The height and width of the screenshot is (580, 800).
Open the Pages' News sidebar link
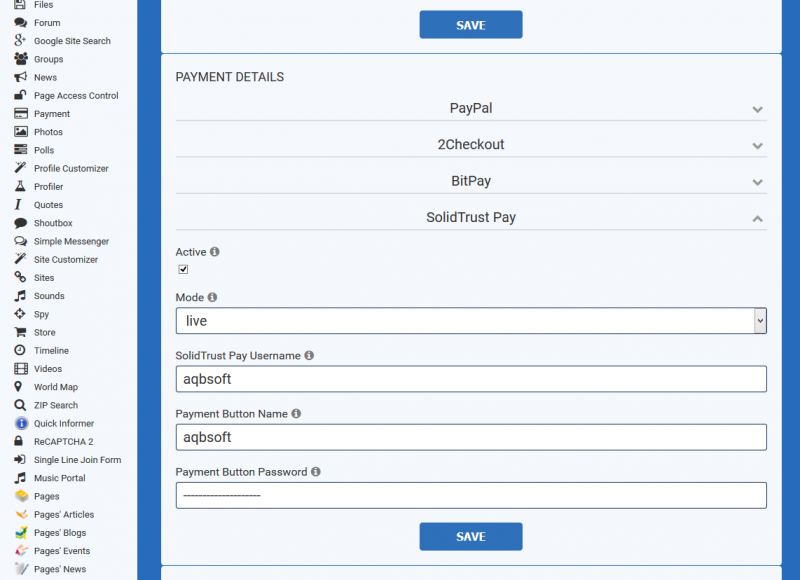[x=60, y=569]
